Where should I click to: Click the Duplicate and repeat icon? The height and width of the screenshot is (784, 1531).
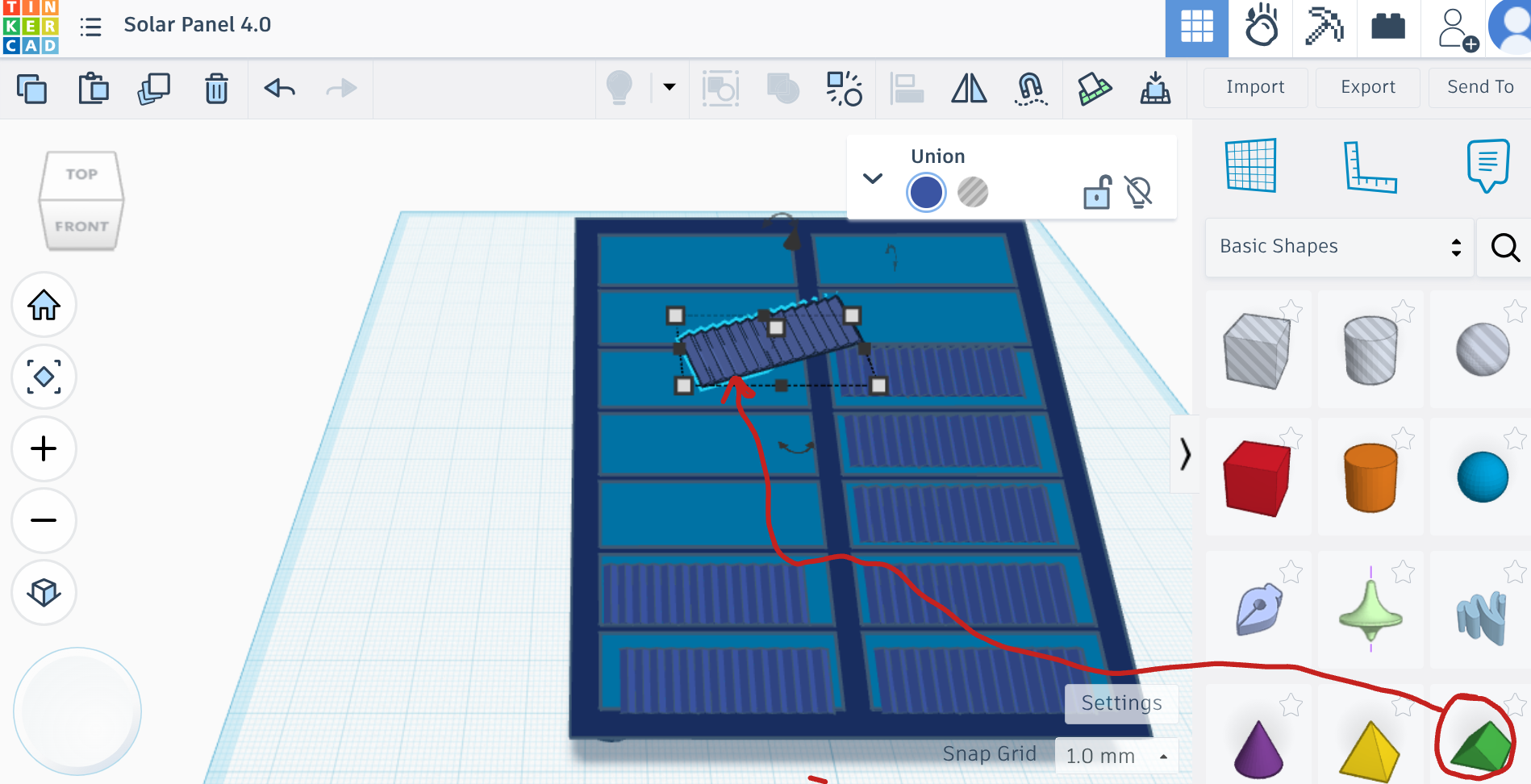[154, 89]
